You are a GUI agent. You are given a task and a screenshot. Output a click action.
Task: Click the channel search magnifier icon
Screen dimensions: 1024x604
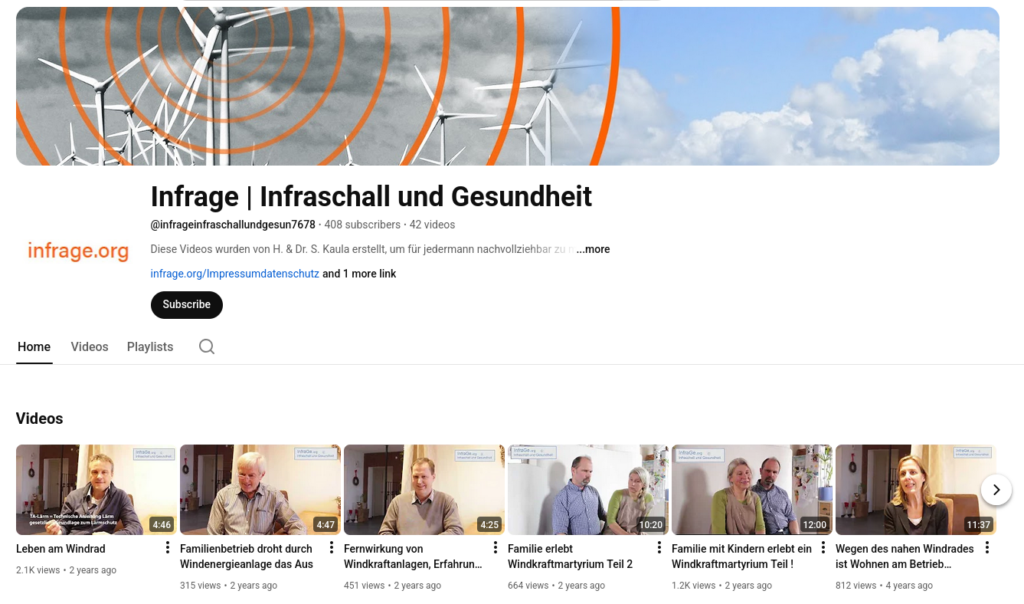(206, 347)
